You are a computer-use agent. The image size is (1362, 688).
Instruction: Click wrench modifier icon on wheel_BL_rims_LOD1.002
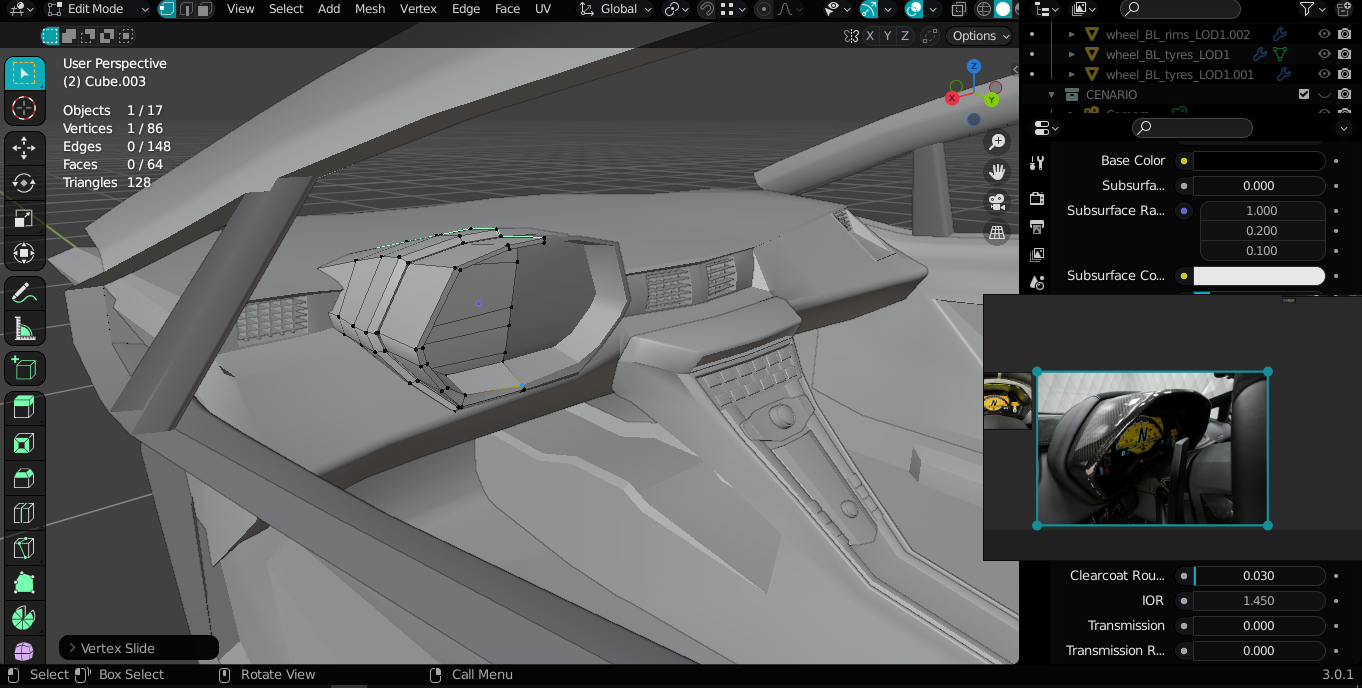(x=1278, y=34)
